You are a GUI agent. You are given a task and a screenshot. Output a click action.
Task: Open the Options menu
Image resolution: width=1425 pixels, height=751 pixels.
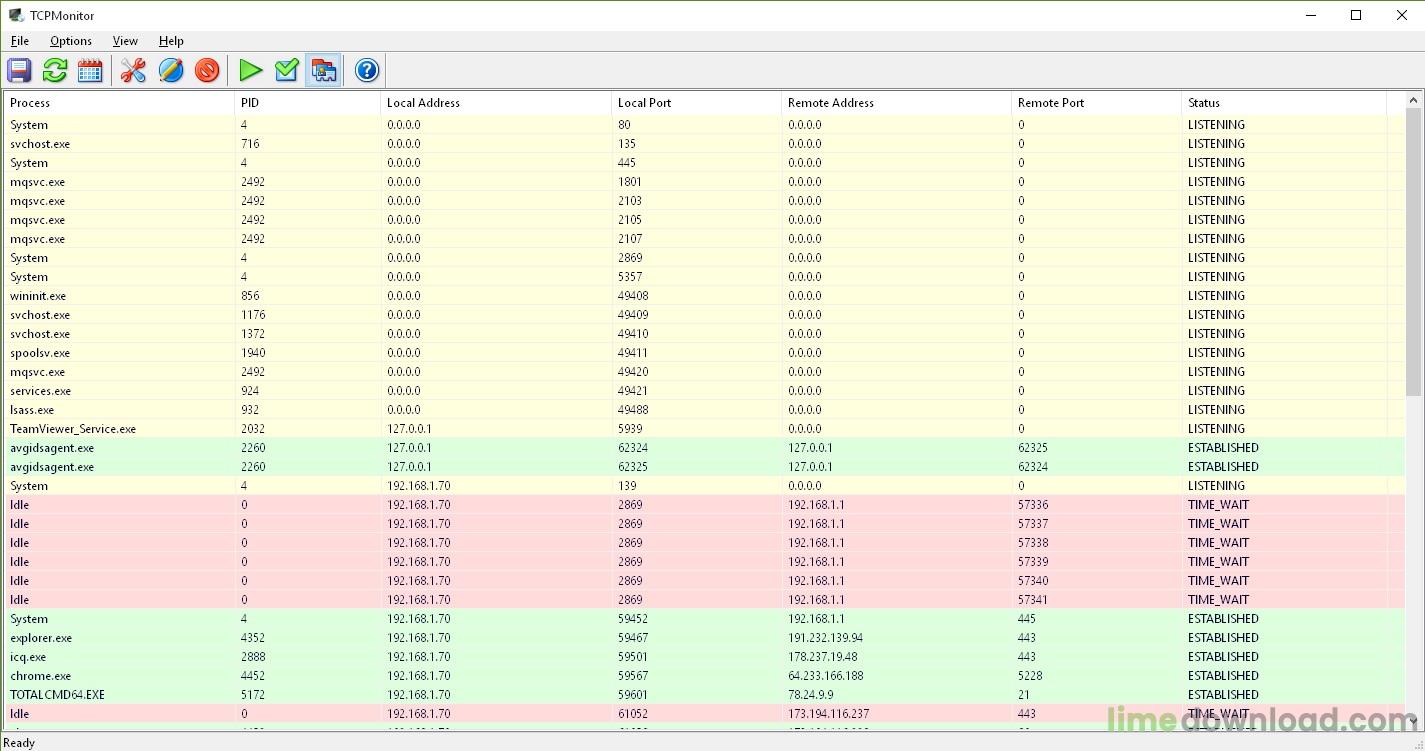click(71, 41)
